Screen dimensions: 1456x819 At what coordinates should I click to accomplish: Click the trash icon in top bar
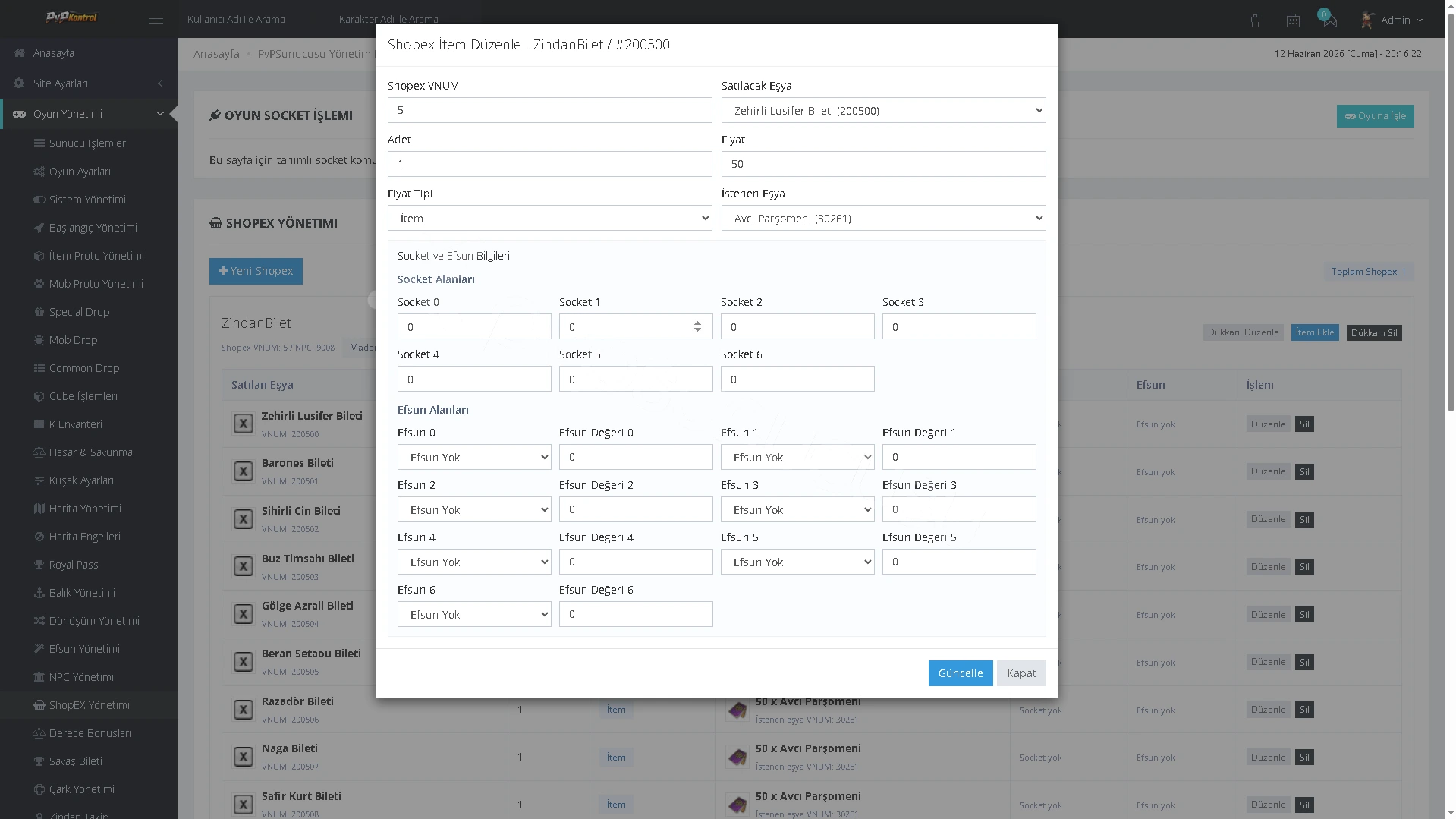[x=1255, y=21]
